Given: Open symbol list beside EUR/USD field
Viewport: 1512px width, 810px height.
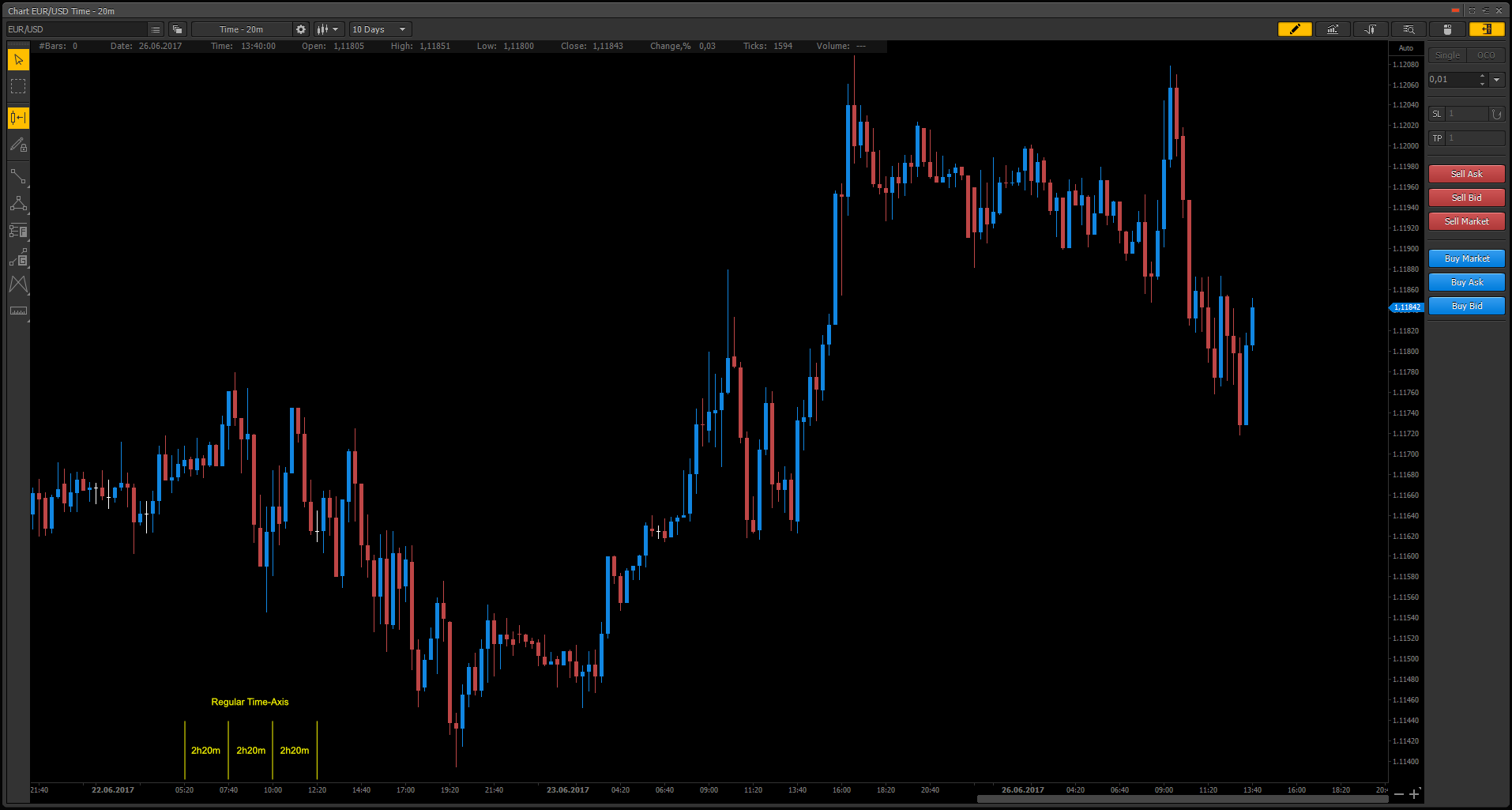Looking at the screenshot, I should tap(156, 29).
